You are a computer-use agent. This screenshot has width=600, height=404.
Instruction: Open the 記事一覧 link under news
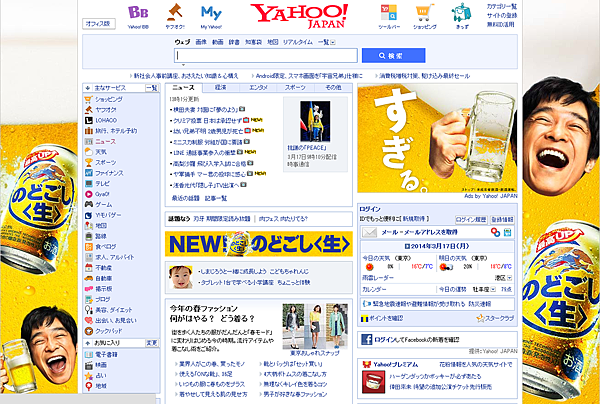tap(216, 198)
